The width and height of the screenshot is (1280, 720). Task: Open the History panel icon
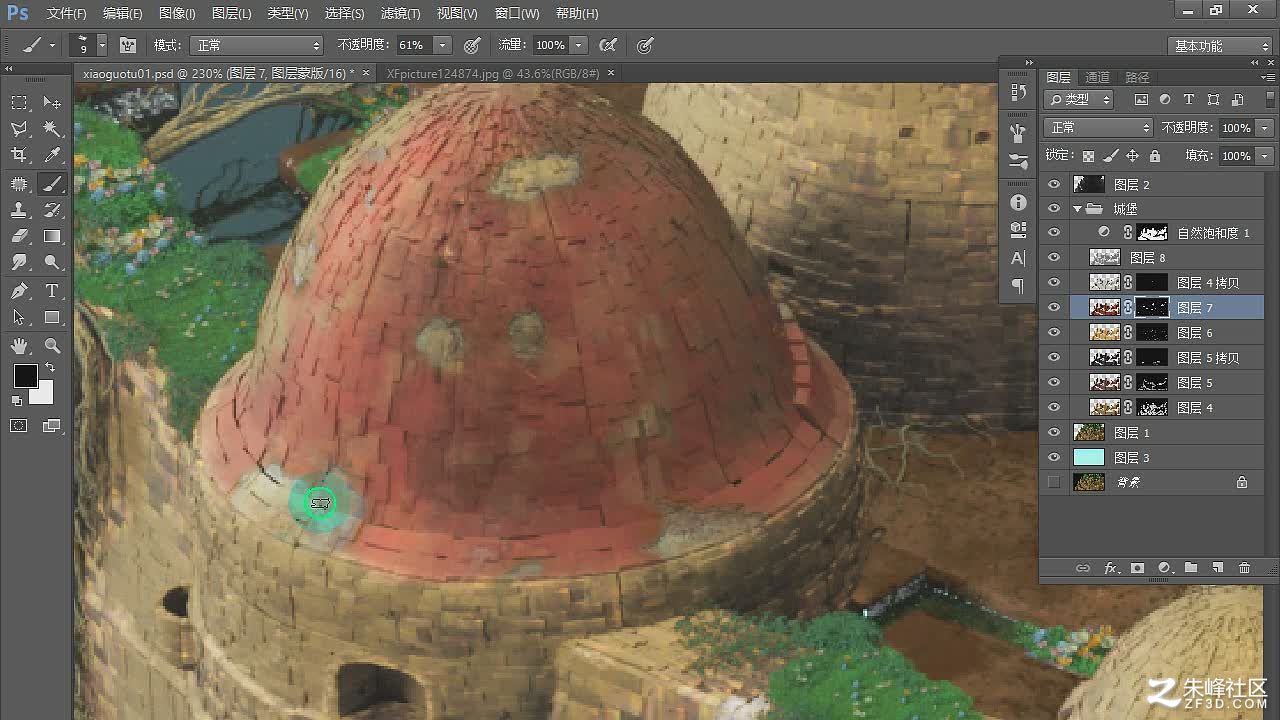(x=1018, y=92)
